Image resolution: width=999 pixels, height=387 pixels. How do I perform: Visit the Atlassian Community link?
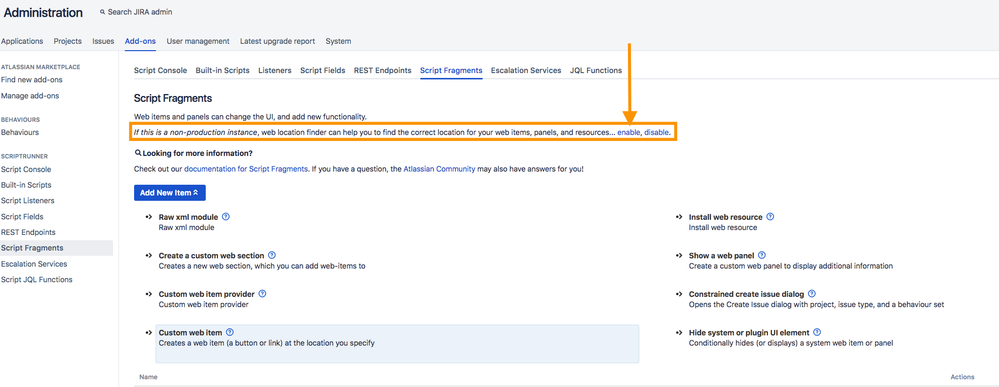pos(440,170)
